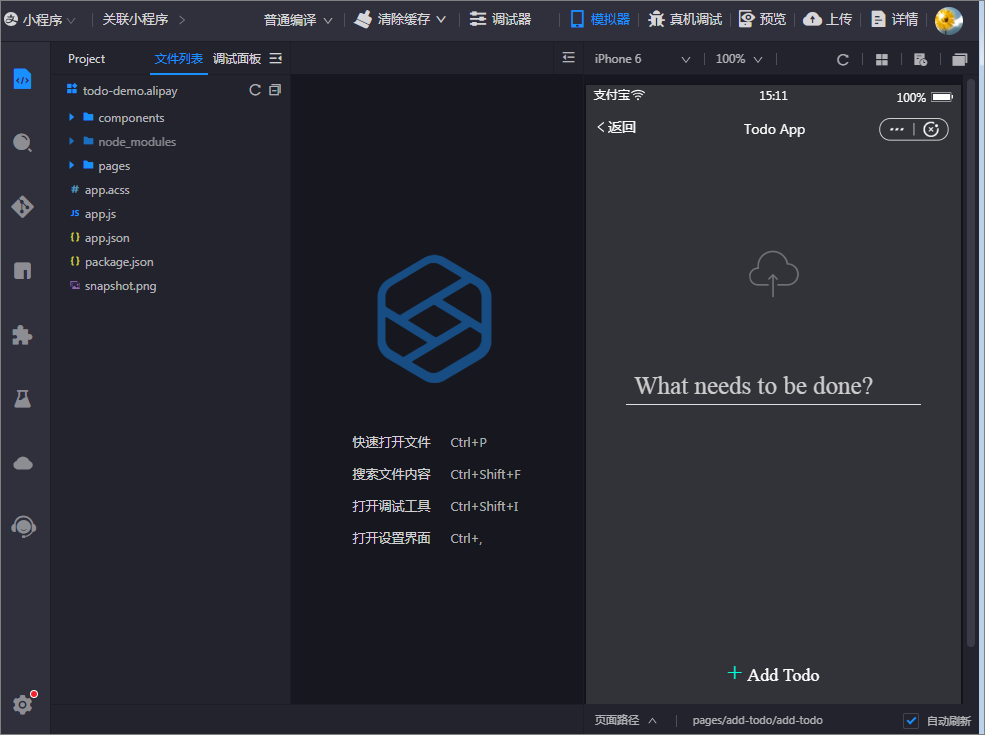
Task: Open the cloud services sidebar icon
Action: pyautogui.click(x=23, y=464)
